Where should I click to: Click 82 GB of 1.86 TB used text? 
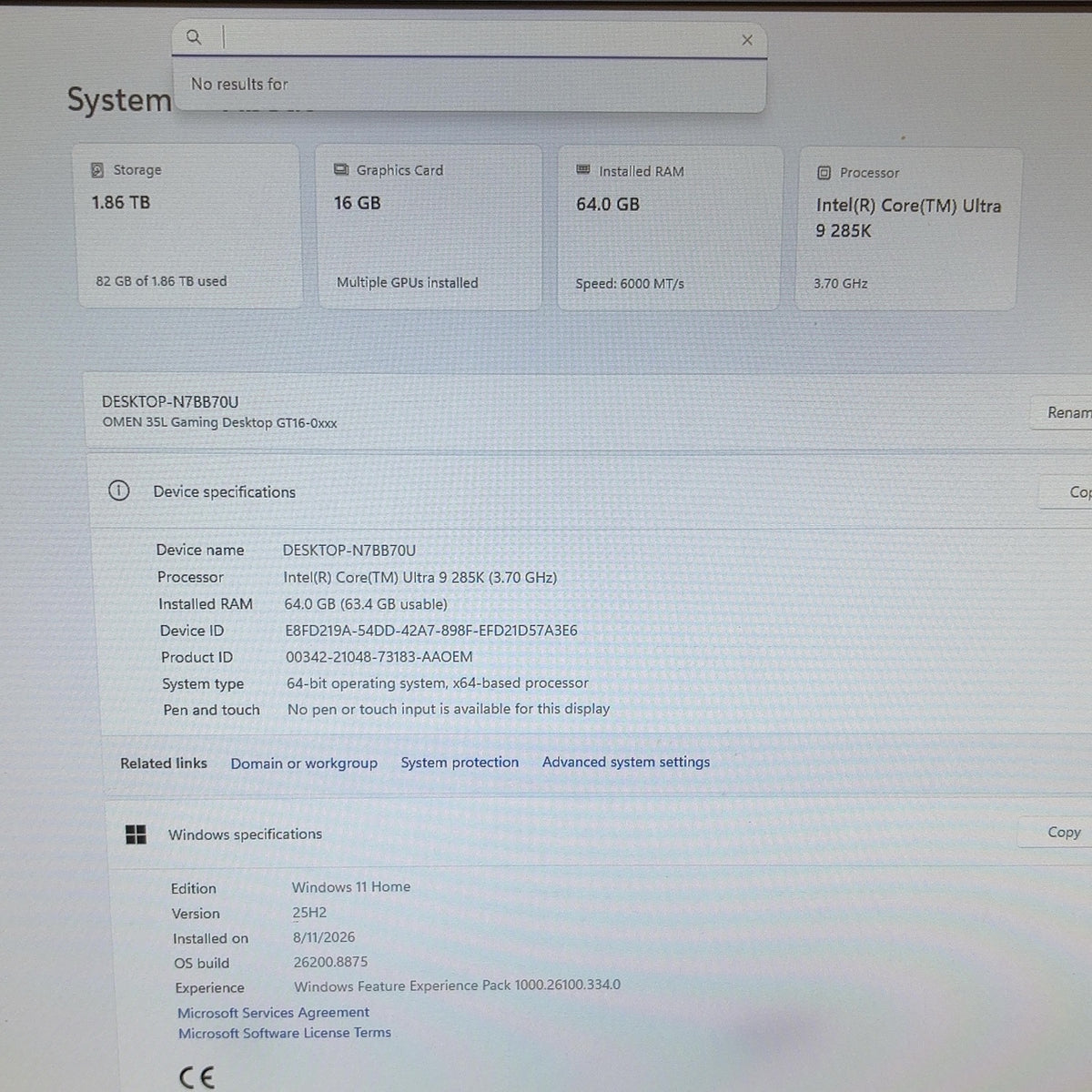point(161,281)
